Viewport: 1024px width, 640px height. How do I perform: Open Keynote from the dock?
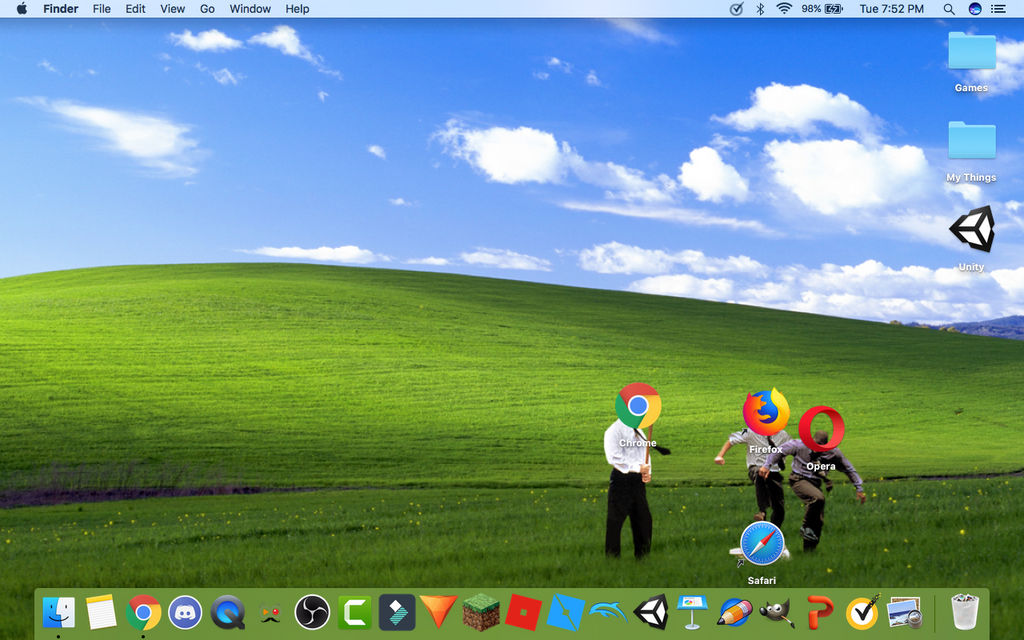coord(692,613)
